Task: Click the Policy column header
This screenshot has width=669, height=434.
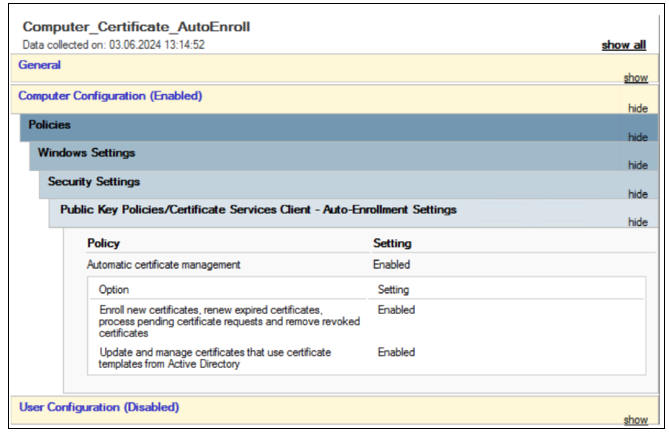Action: point(103,243)
